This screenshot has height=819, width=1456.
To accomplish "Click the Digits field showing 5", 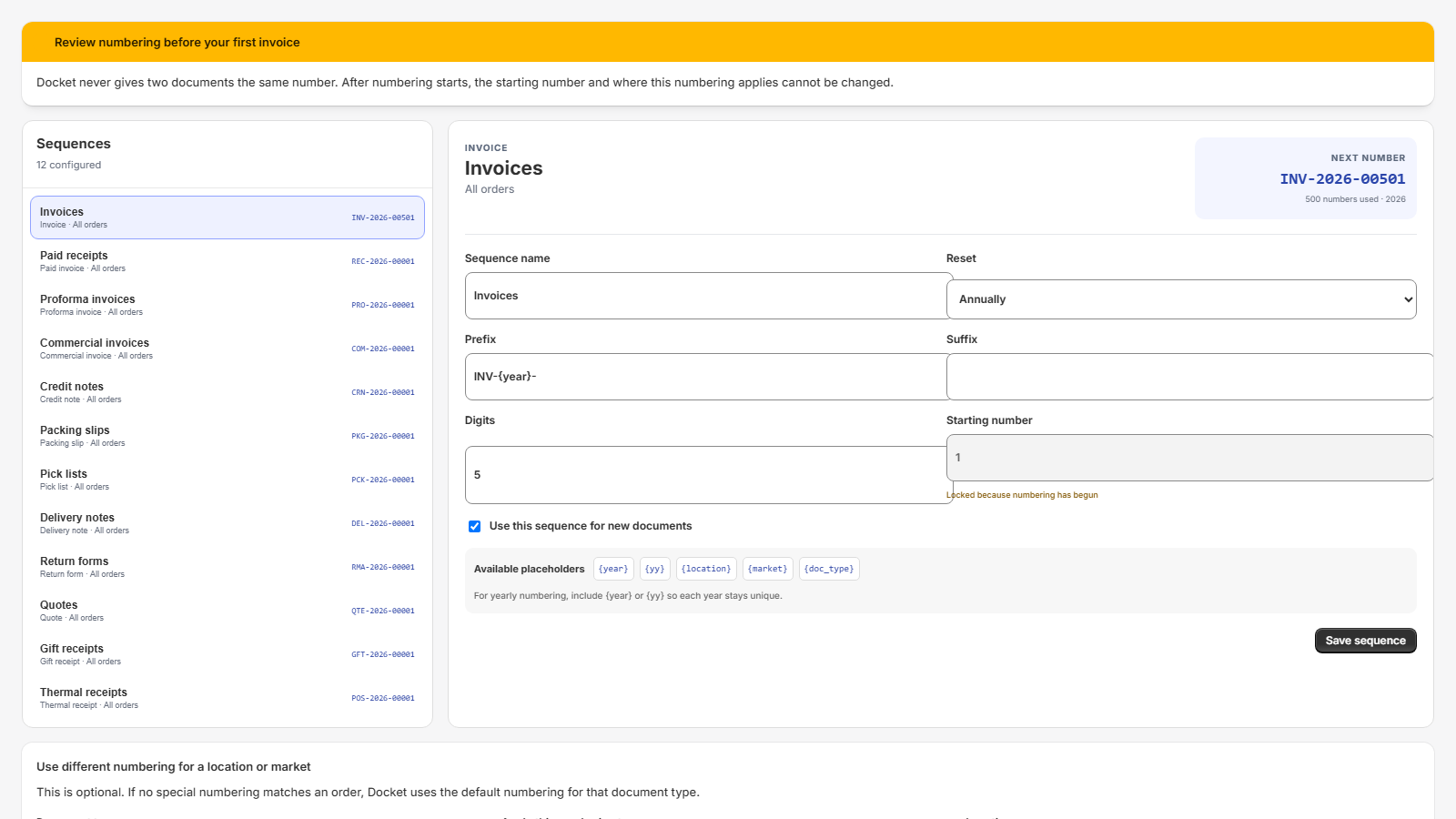I will pos(709,475).
